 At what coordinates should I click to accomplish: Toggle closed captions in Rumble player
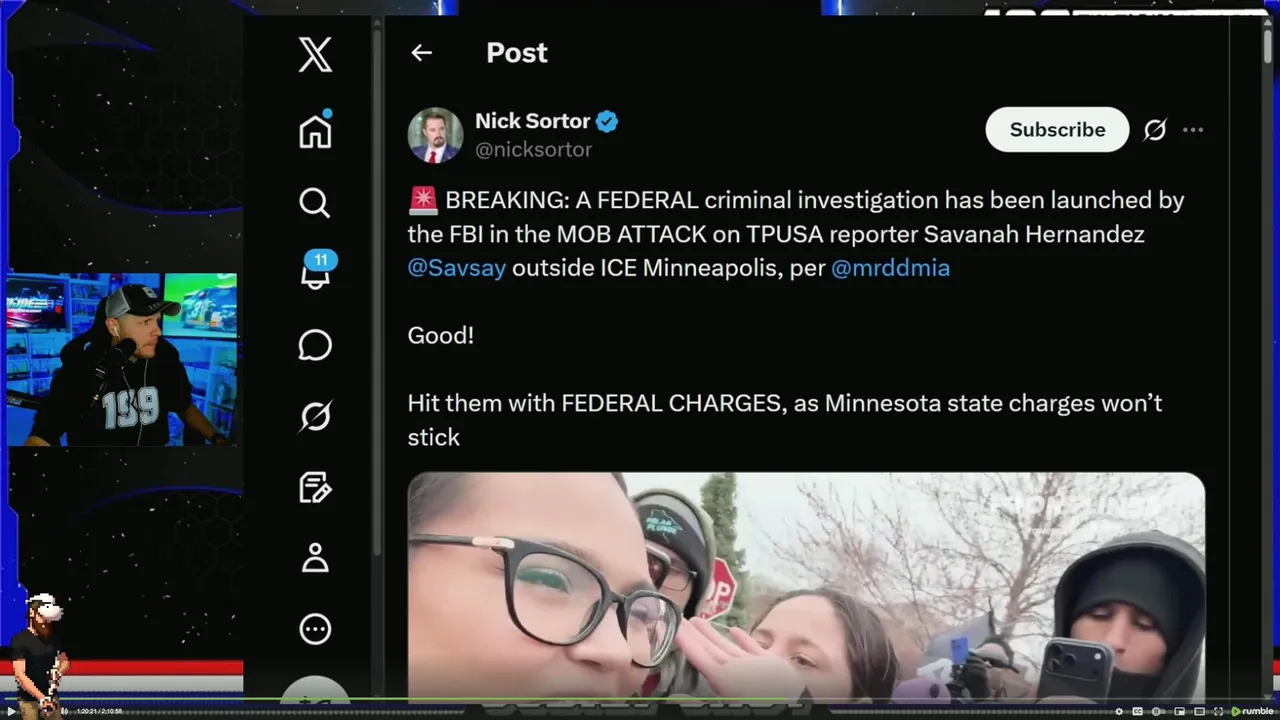point(1138,711)
